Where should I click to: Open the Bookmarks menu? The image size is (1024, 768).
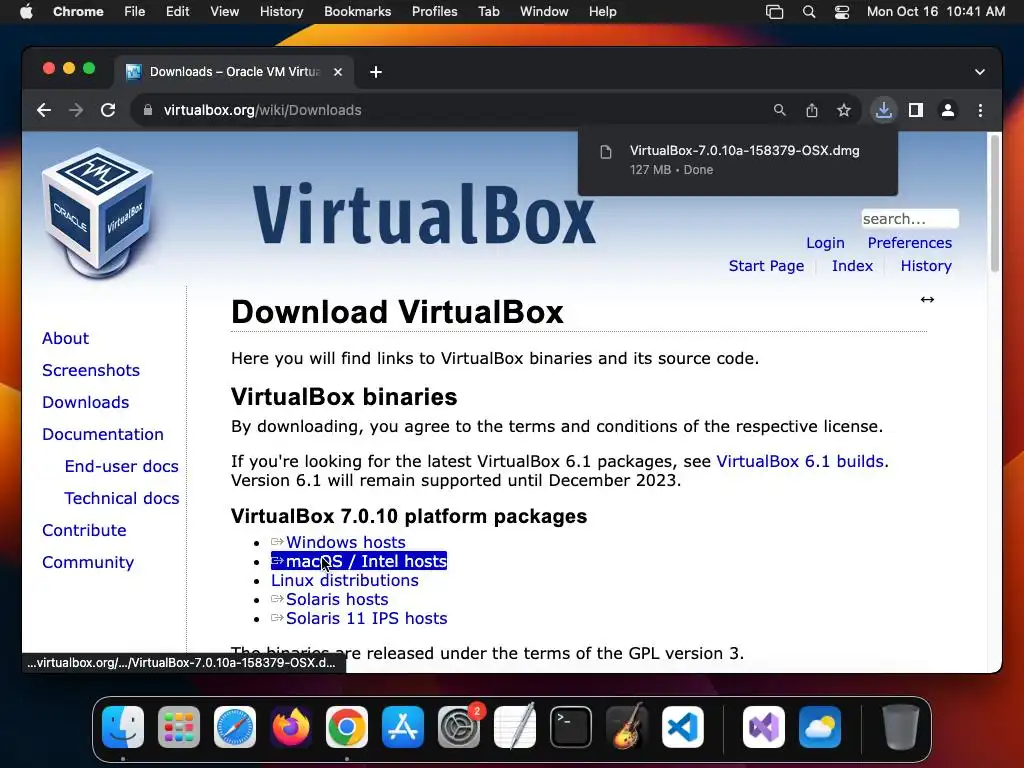(x=358, y=12)
